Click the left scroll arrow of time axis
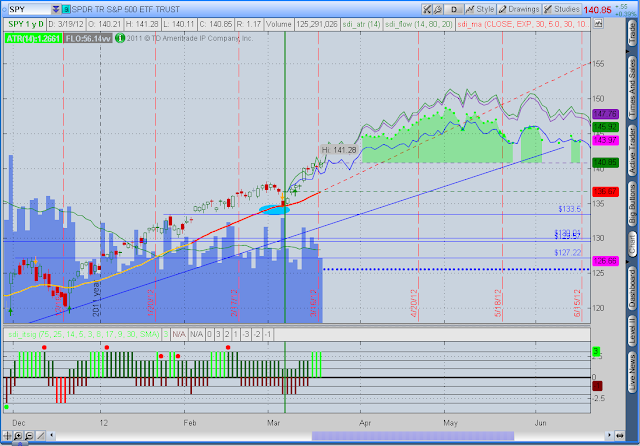 tap(51, 435)
